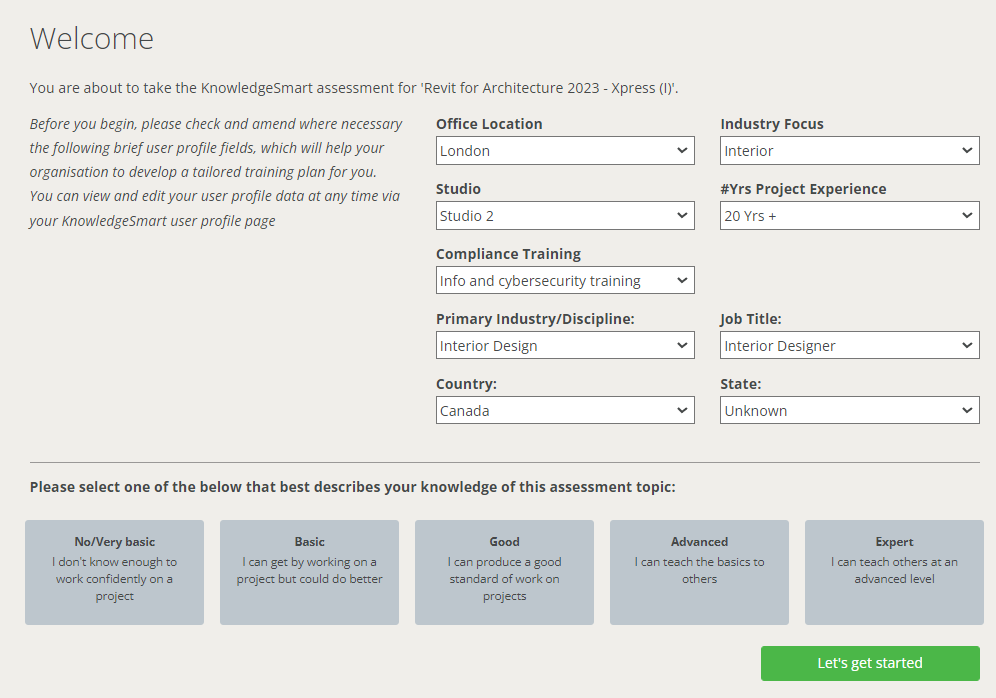Click the Job Title dropdown arrow
The height and width of the screenshot is (698, 996).
(x=967, y=345)
